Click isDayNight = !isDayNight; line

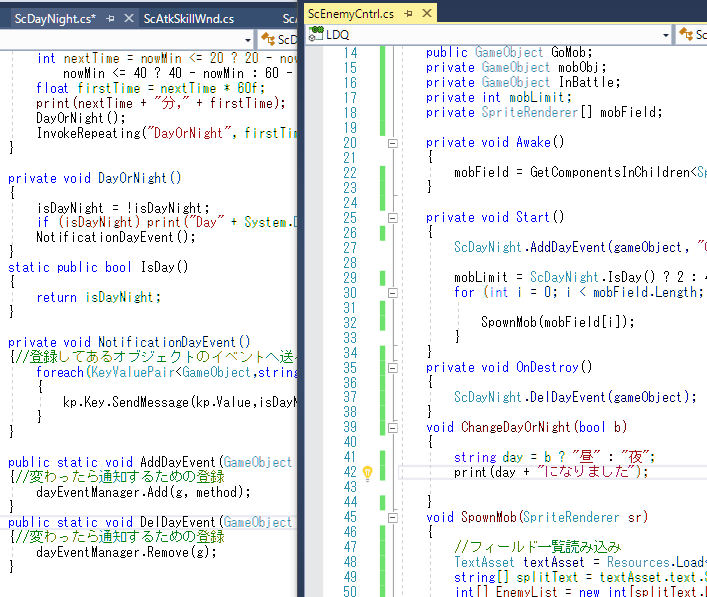coord(123,208)
